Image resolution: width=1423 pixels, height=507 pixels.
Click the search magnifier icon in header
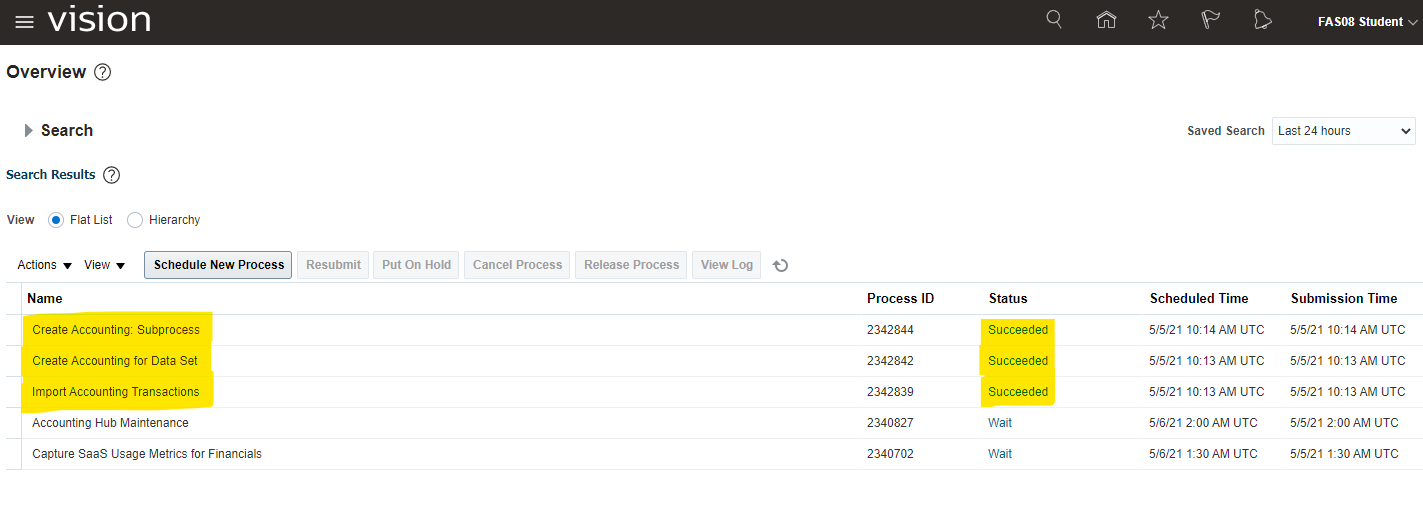[x=1054, y=20]
